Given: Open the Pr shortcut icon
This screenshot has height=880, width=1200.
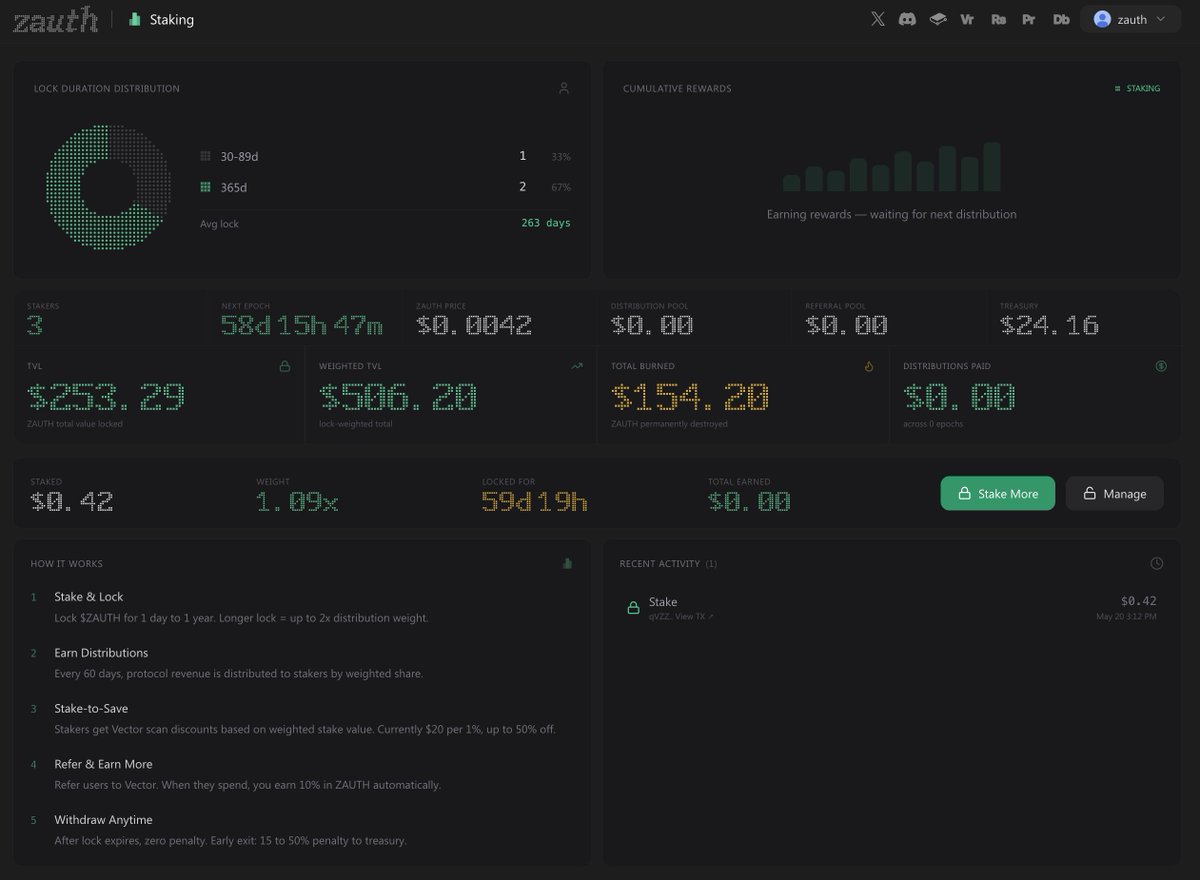Looking at the screenshot, I should pyautogui.click(x=1028, y=19).
